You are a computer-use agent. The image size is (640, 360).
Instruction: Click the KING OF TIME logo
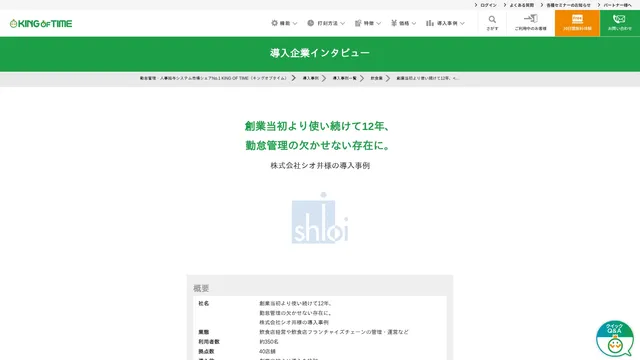[41, 24]
